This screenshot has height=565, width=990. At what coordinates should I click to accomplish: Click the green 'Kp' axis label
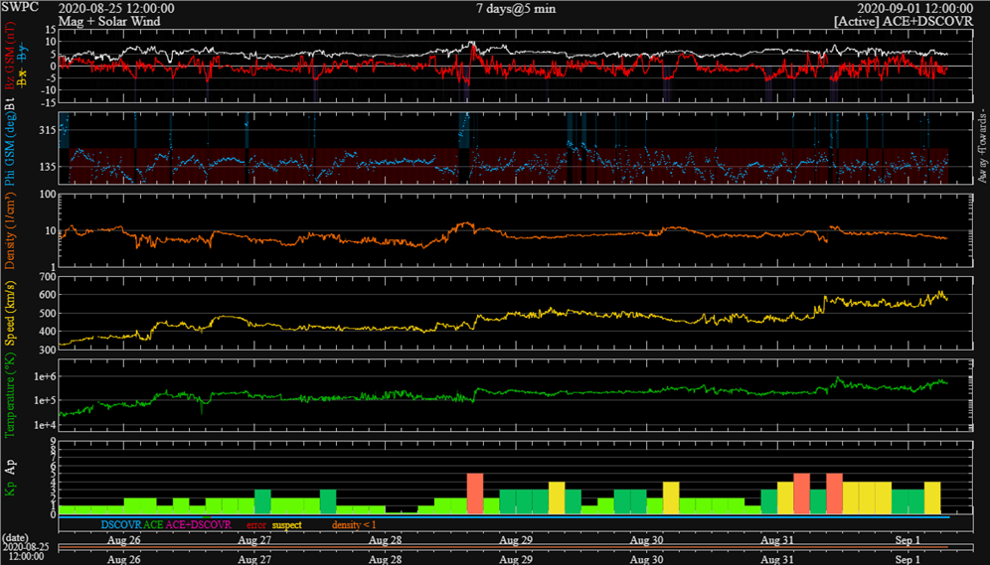pos(9,489)
